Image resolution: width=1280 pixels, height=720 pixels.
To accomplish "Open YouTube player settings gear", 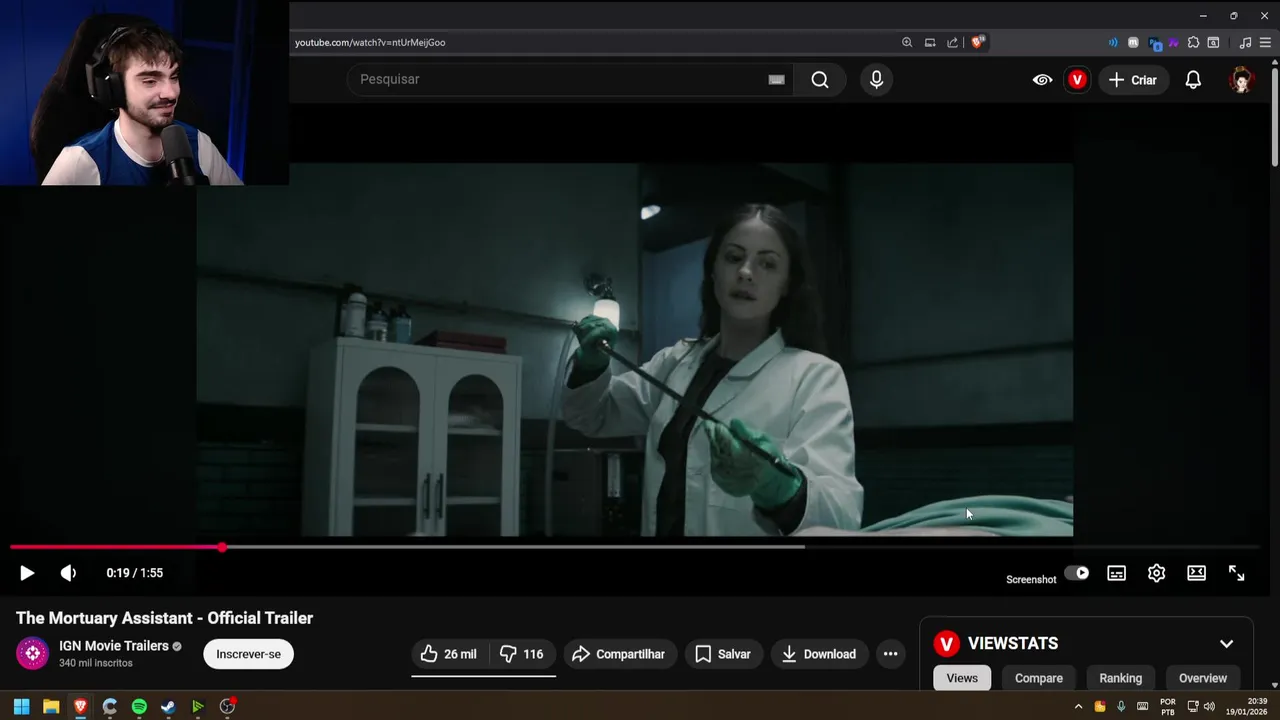I will coord(1156,573).
